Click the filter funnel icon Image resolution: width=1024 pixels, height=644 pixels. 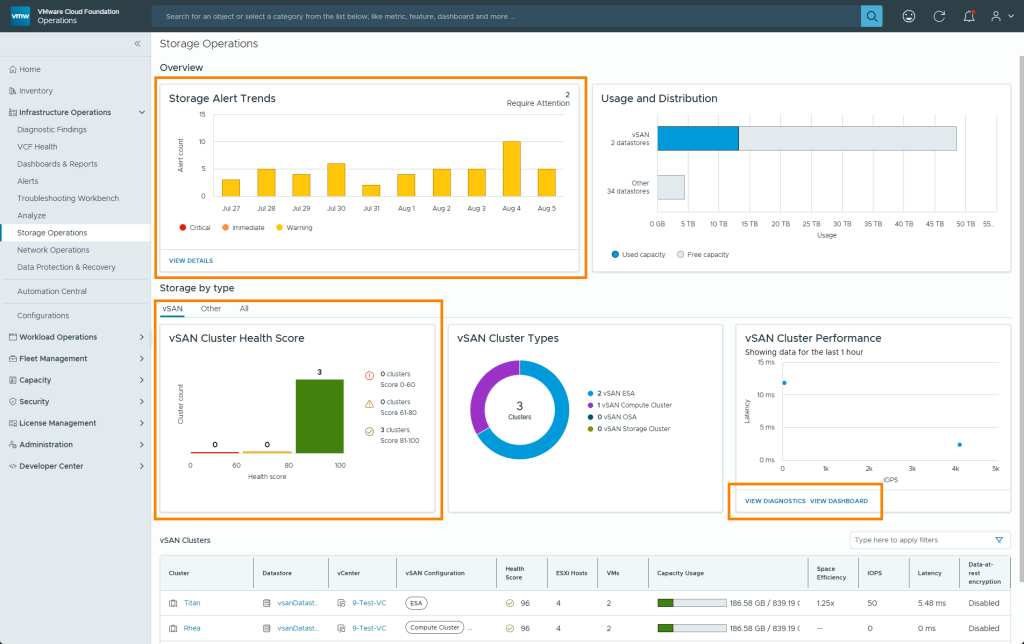click(998, 540)
